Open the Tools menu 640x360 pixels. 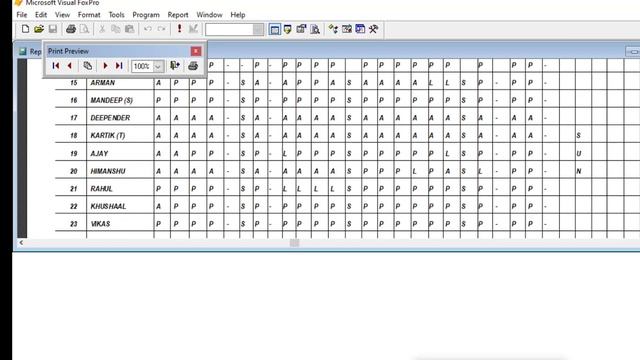coord(116,15)
